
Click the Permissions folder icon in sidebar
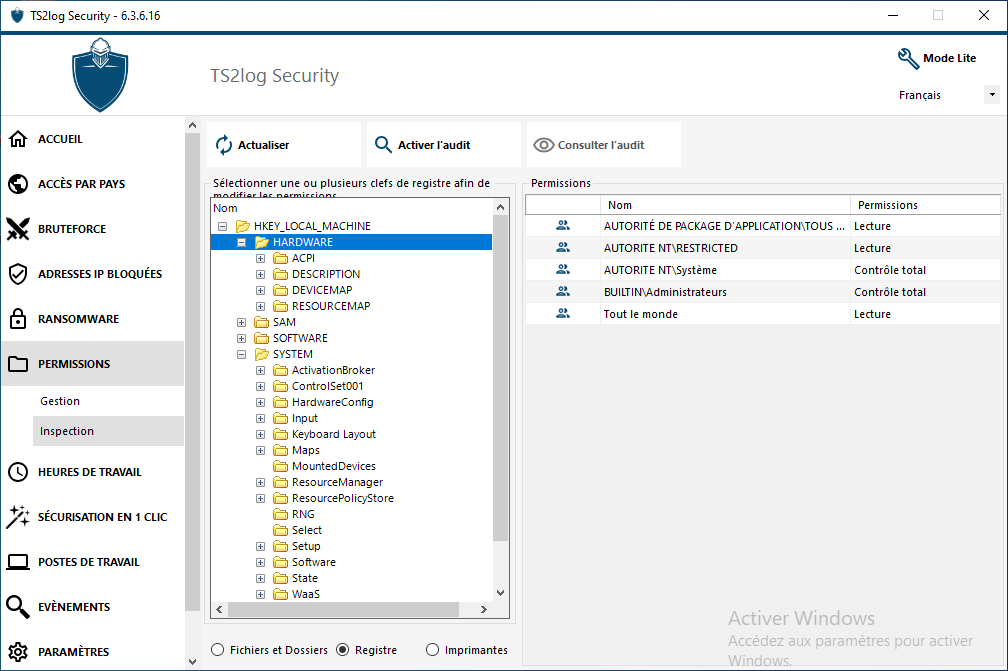(x=18, y=364)
